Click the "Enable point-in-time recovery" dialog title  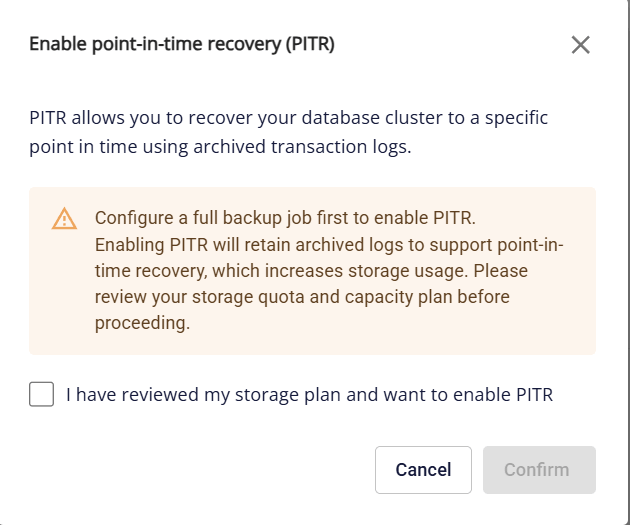(150, 44)
